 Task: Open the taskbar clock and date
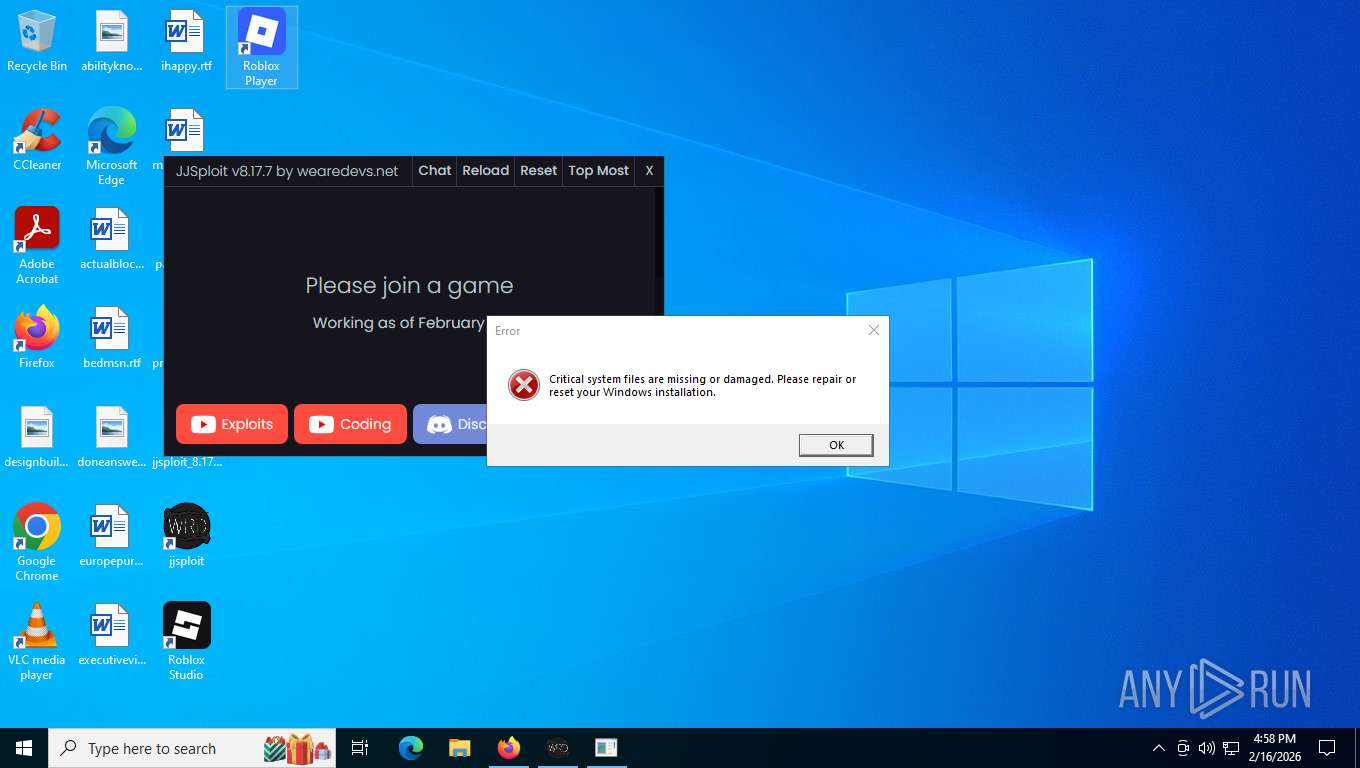pos(1274,748)
